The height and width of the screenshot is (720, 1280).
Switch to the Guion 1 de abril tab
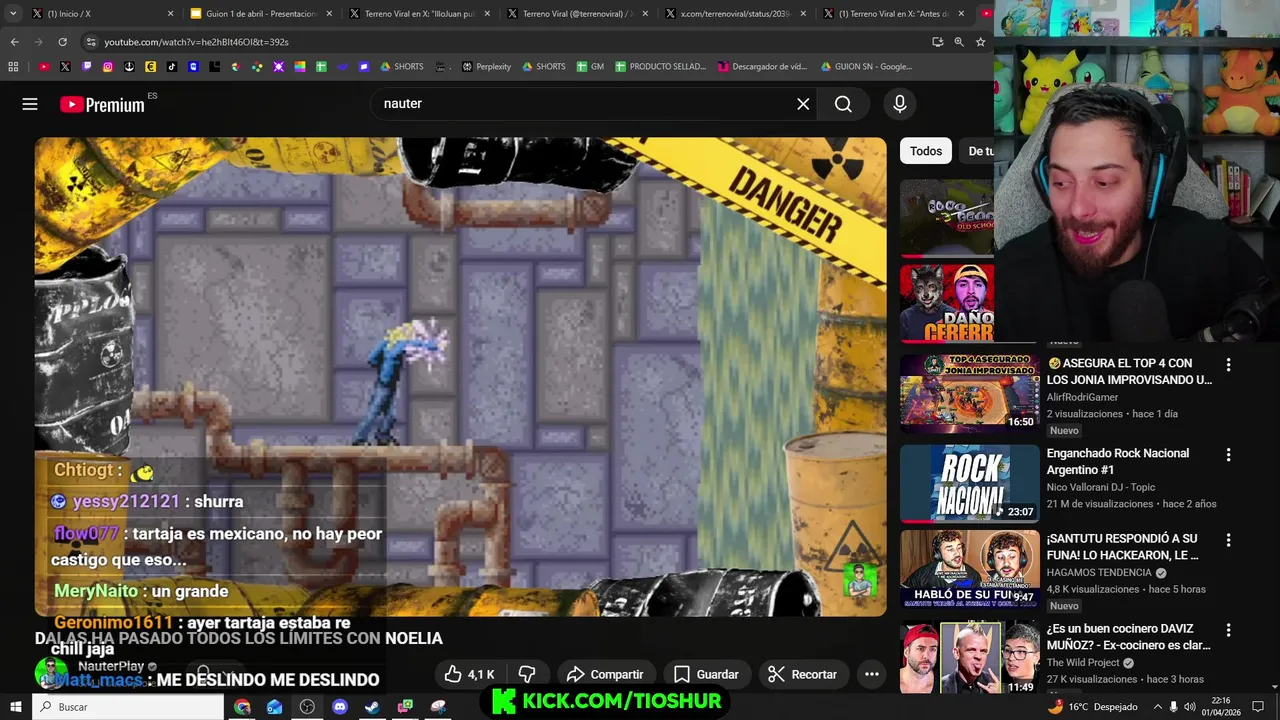click(x=260, y=14)
